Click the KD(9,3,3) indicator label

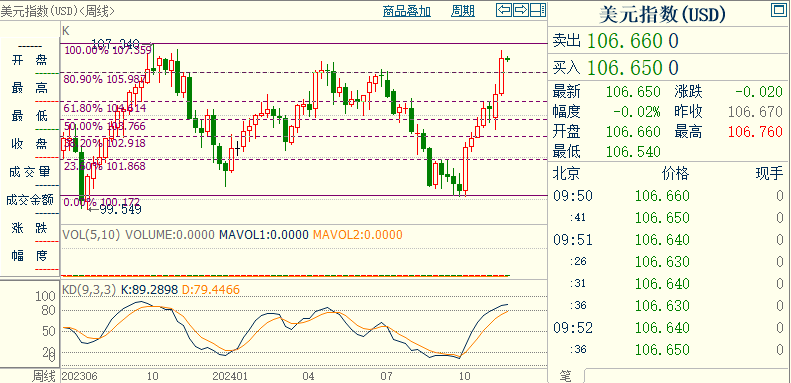click(89, 290)
